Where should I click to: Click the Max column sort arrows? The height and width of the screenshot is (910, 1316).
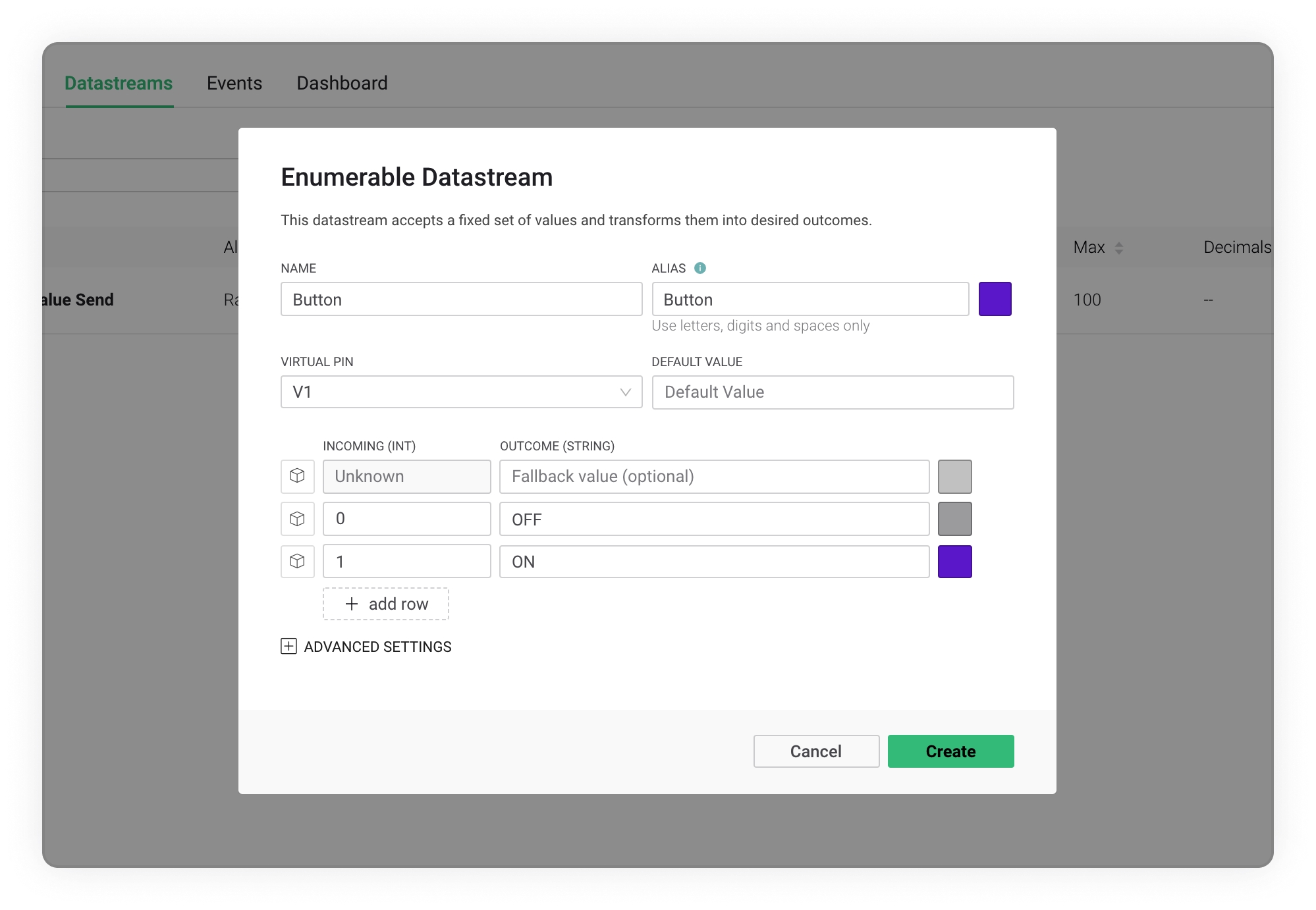coord(1118,248)
